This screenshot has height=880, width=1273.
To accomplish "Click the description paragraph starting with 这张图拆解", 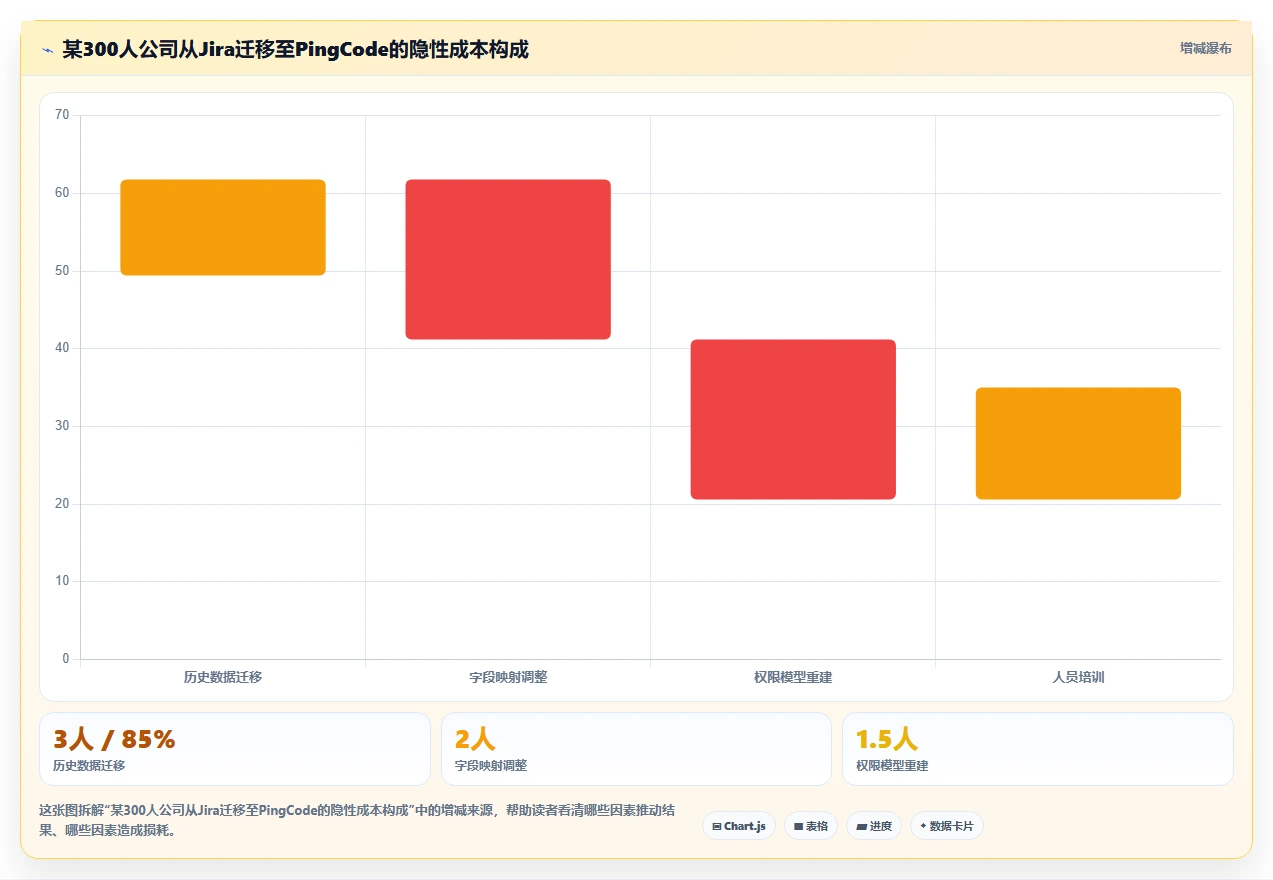I will (x=357, y=820).
